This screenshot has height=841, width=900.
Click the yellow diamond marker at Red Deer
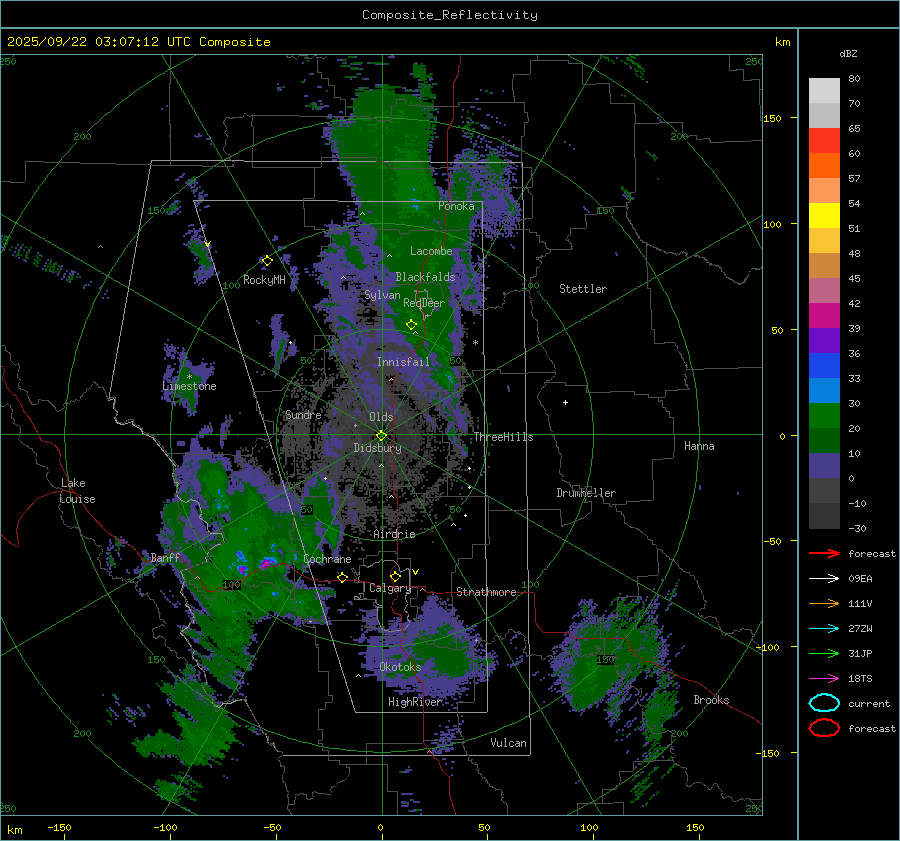click(x=411, y=324)
